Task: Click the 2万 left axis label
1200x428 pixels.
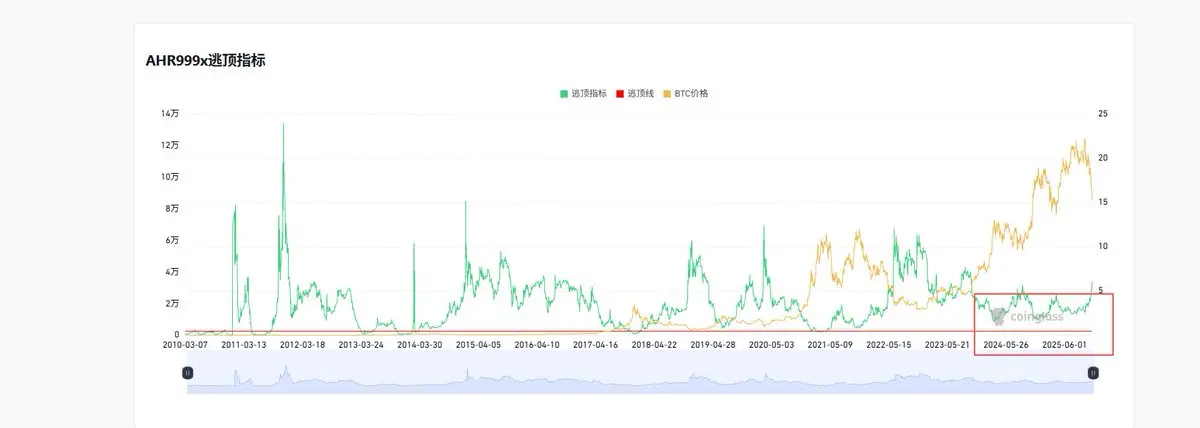Action: 172,303
